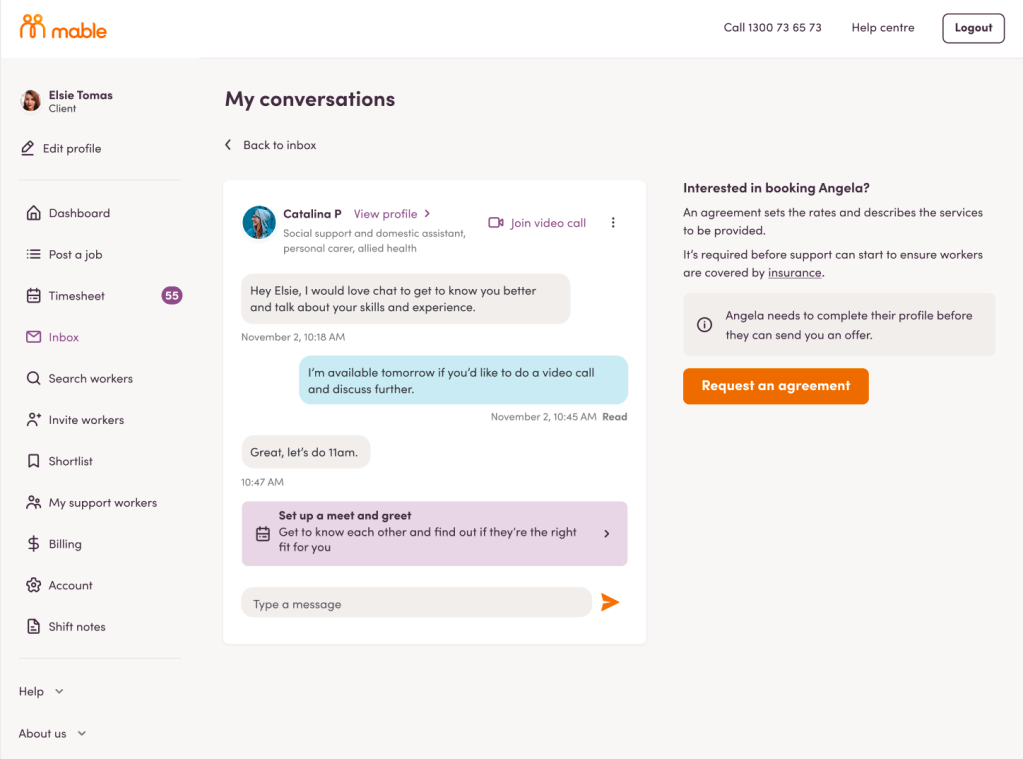The width and height of the screenshot is (1023, 759).
Task: Open the three-dot conversation options menu
Action: (613, 223)
